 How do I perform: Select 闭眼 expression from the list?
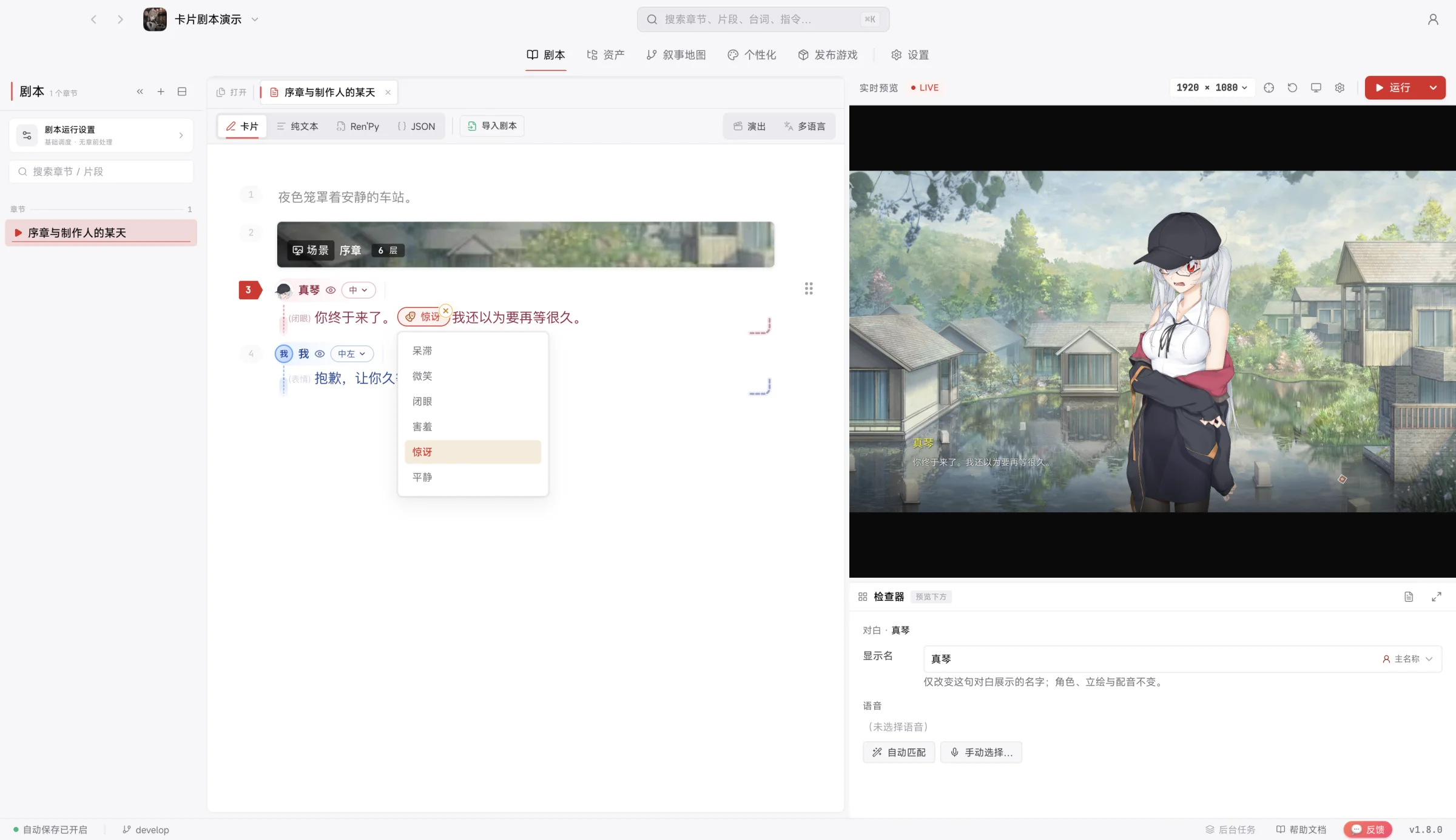[473, 401]
